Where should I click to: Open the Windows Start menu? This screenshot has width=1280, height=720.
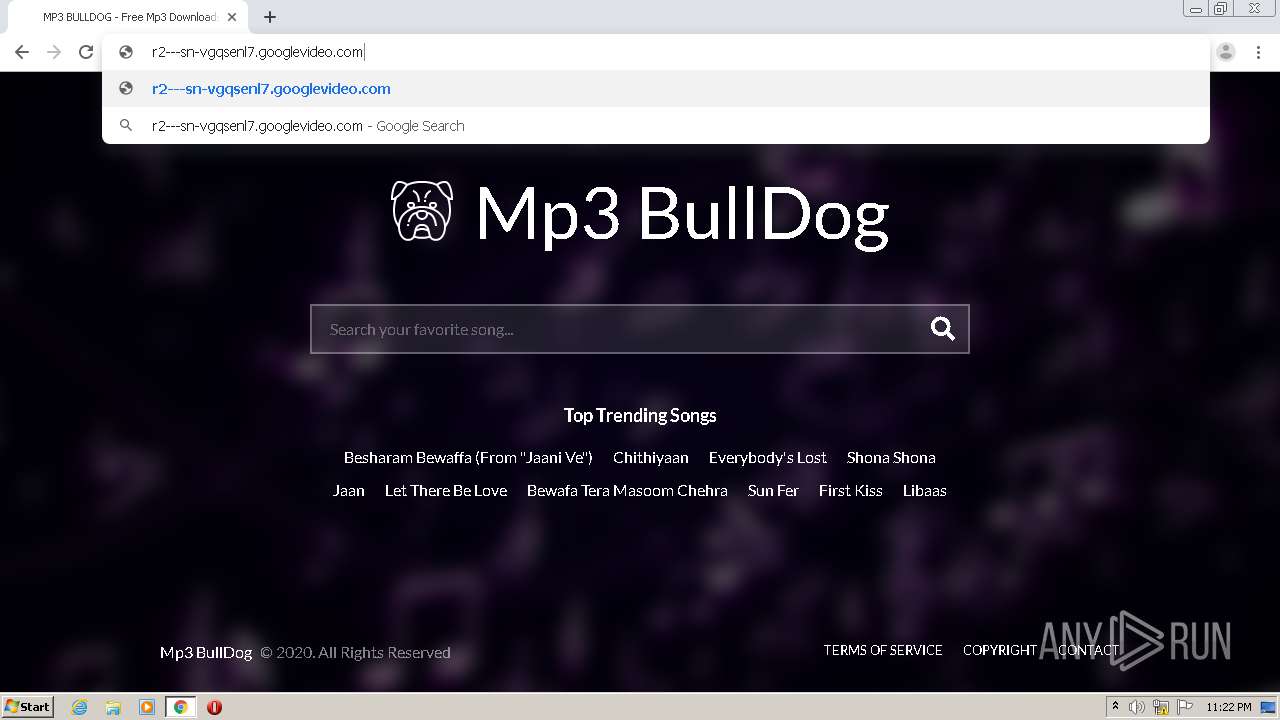tap(27, 706)
